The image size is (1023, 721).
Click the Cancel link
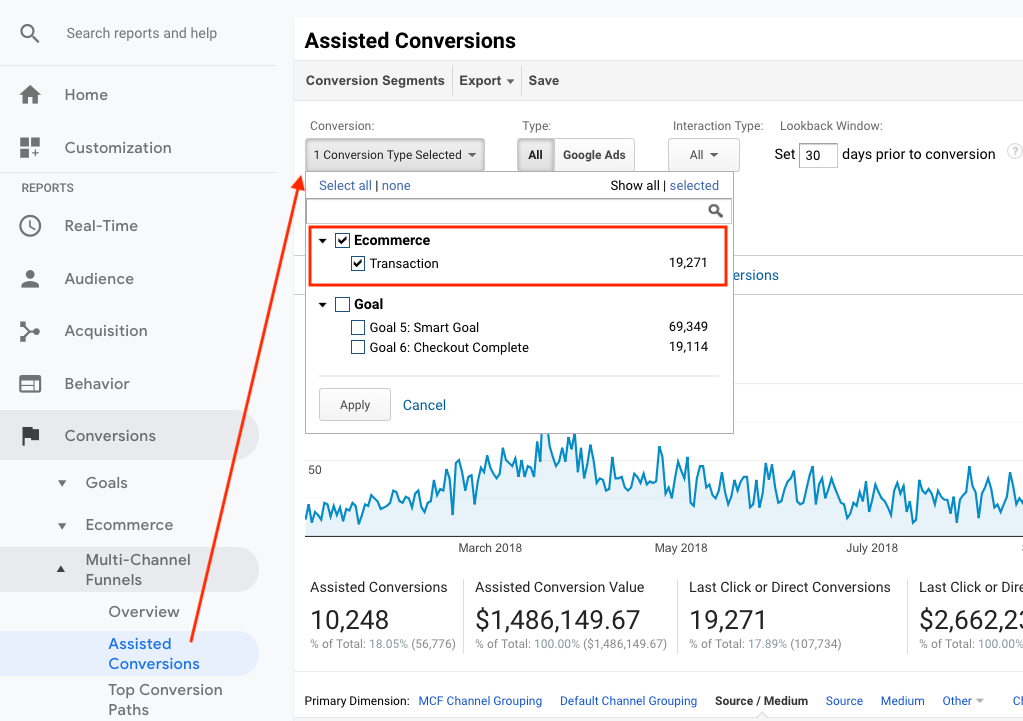(x=424, y=405)
